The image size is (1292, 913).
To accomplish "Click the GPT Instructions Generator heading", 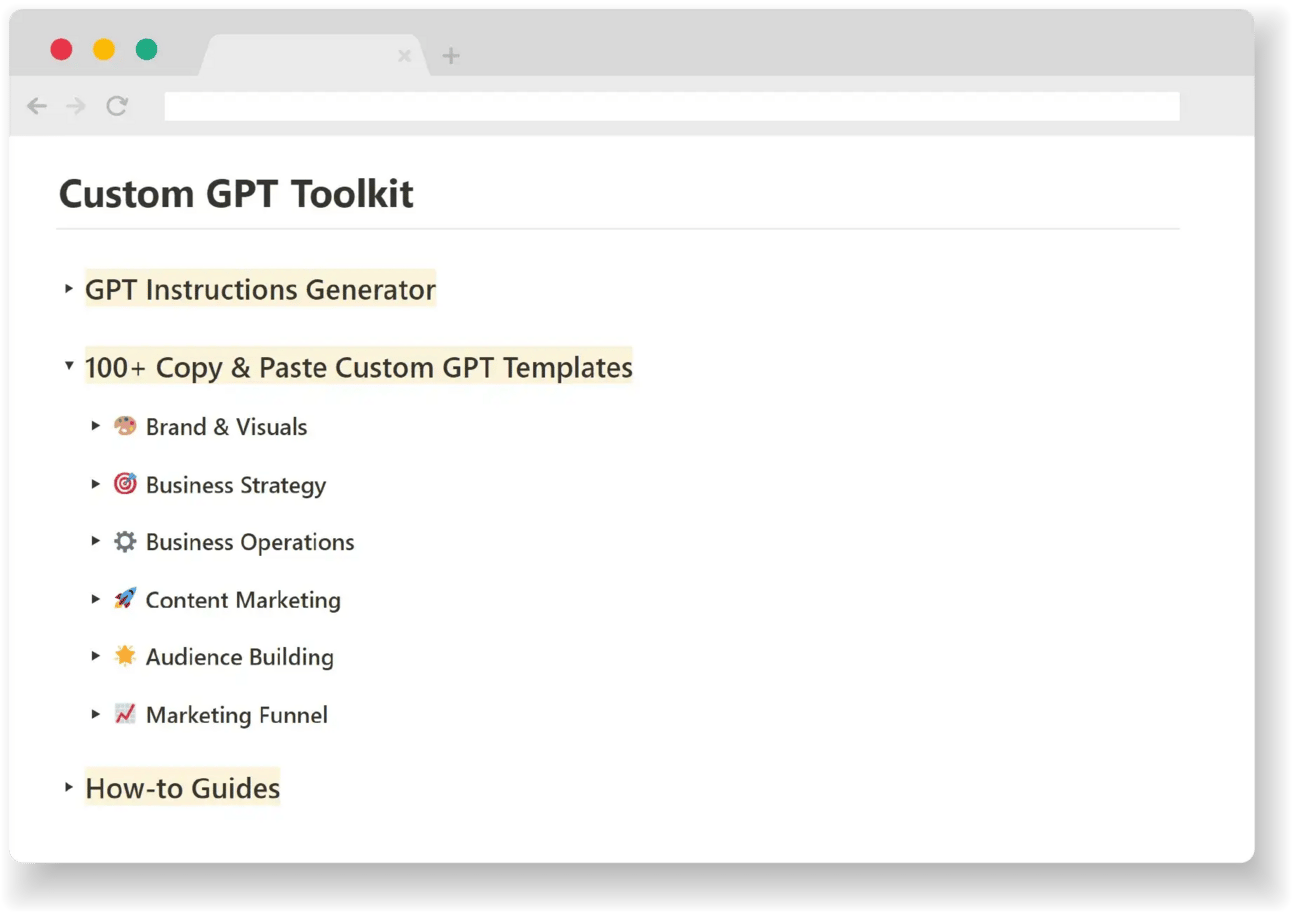I will (x=260, y=290).
